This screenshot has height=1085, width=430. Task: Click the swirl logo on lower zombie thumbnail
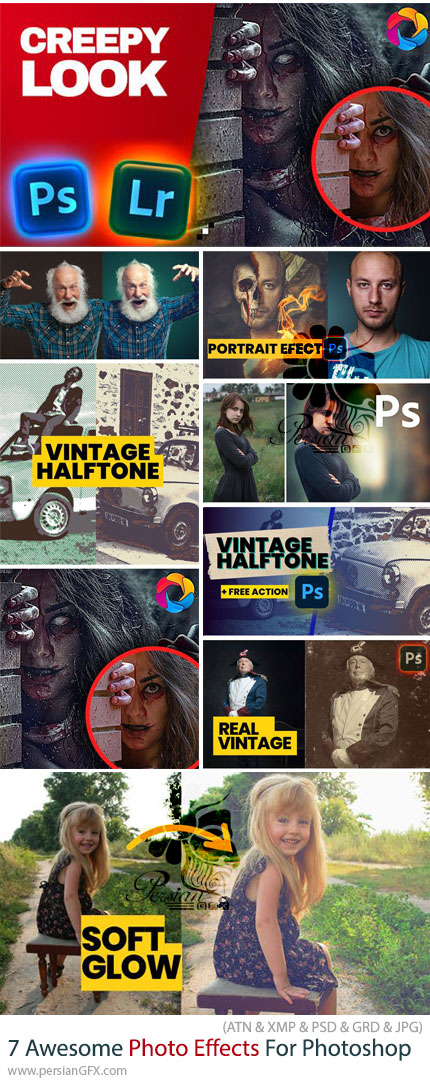click(175, 592)
